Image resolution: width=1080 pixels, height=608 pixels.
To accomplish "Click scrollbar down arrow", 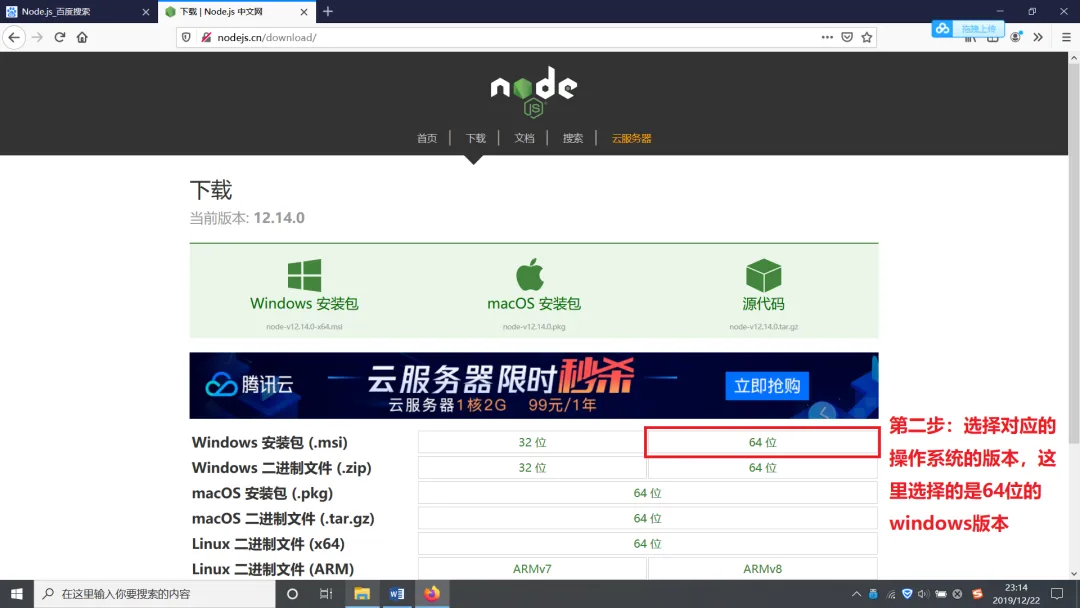I will [x=1074, y=574].
